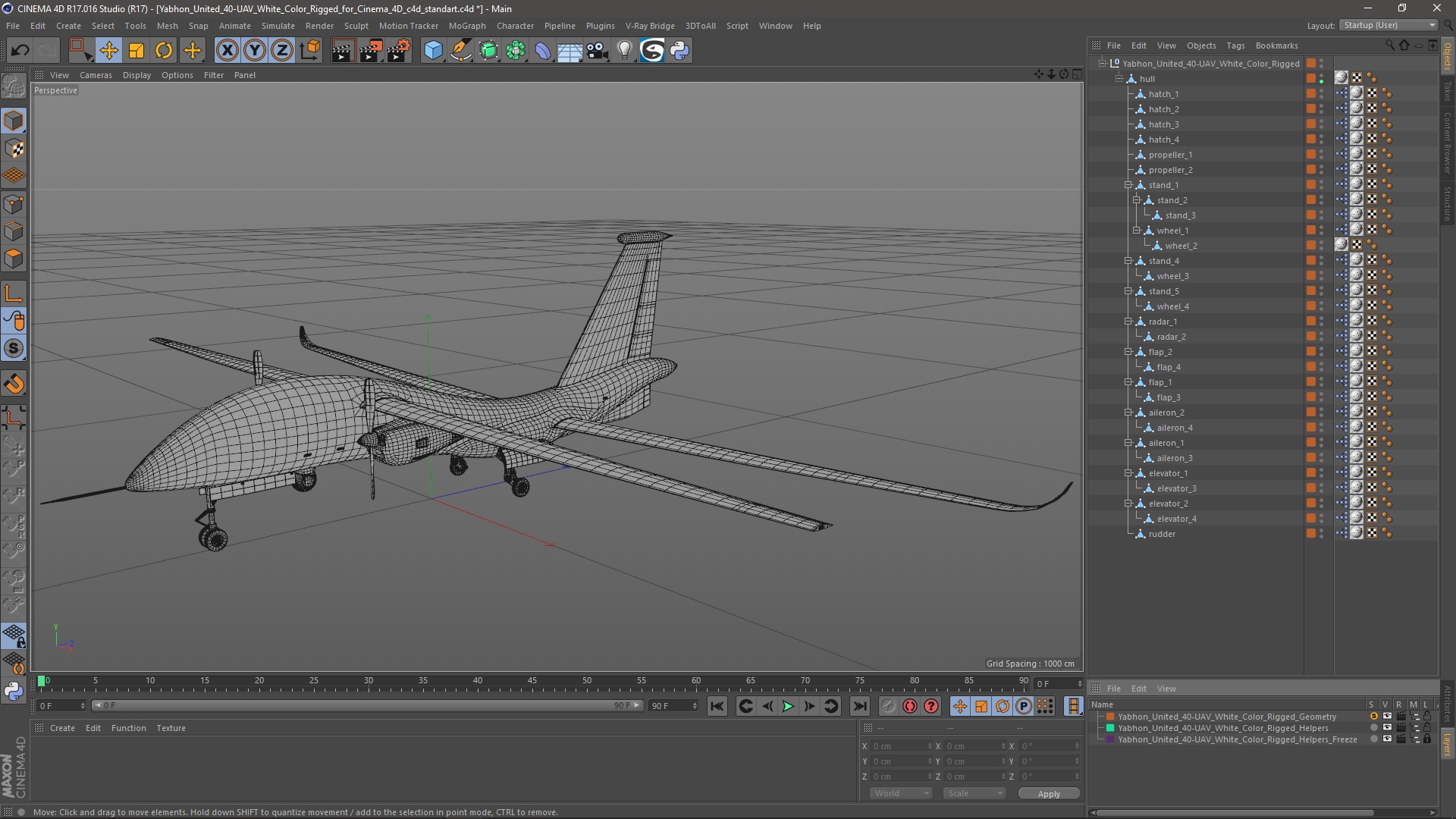Image resolution: width=1456 pixels, height=819 pixels.
Task: Enable Polygons mode in left toolbar
Action: coord(14,259)
